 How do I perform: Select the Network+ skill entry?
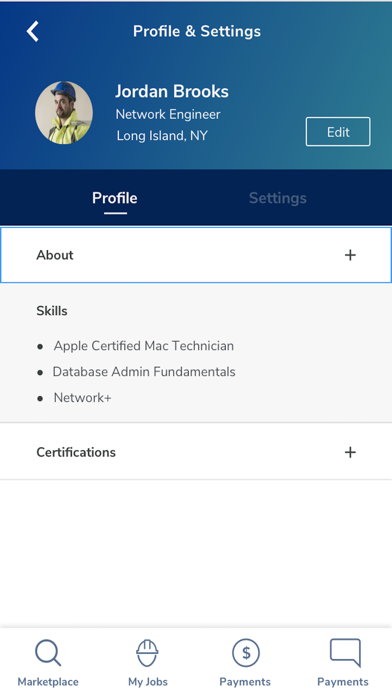82,398
